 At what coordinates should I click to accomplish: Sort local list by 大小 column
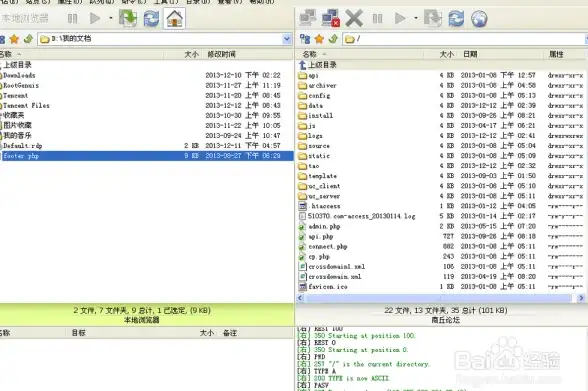[x=191, y=54]
